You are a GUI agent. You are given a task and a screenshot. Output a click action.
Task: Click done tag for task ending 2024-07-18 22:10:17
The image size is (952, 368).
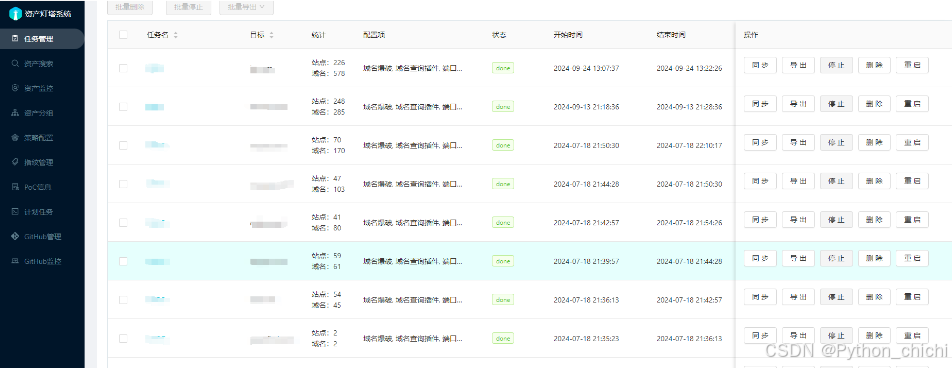[503, 145]
